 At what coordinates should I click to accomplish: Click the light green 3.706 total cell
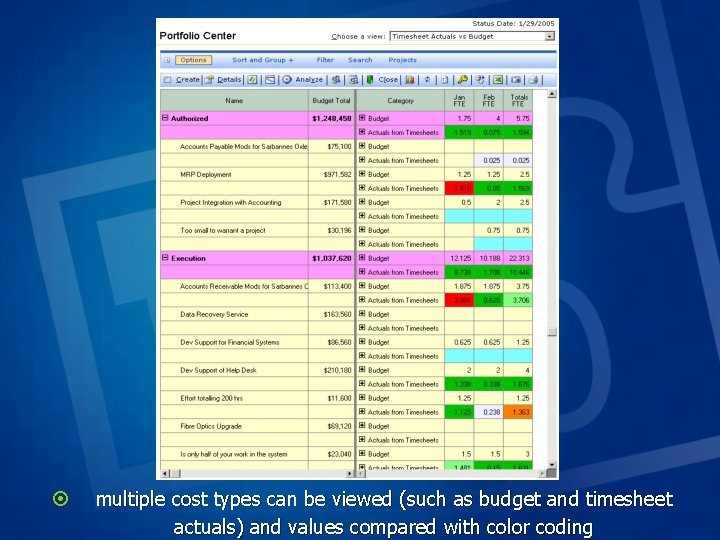pos(518,300)
